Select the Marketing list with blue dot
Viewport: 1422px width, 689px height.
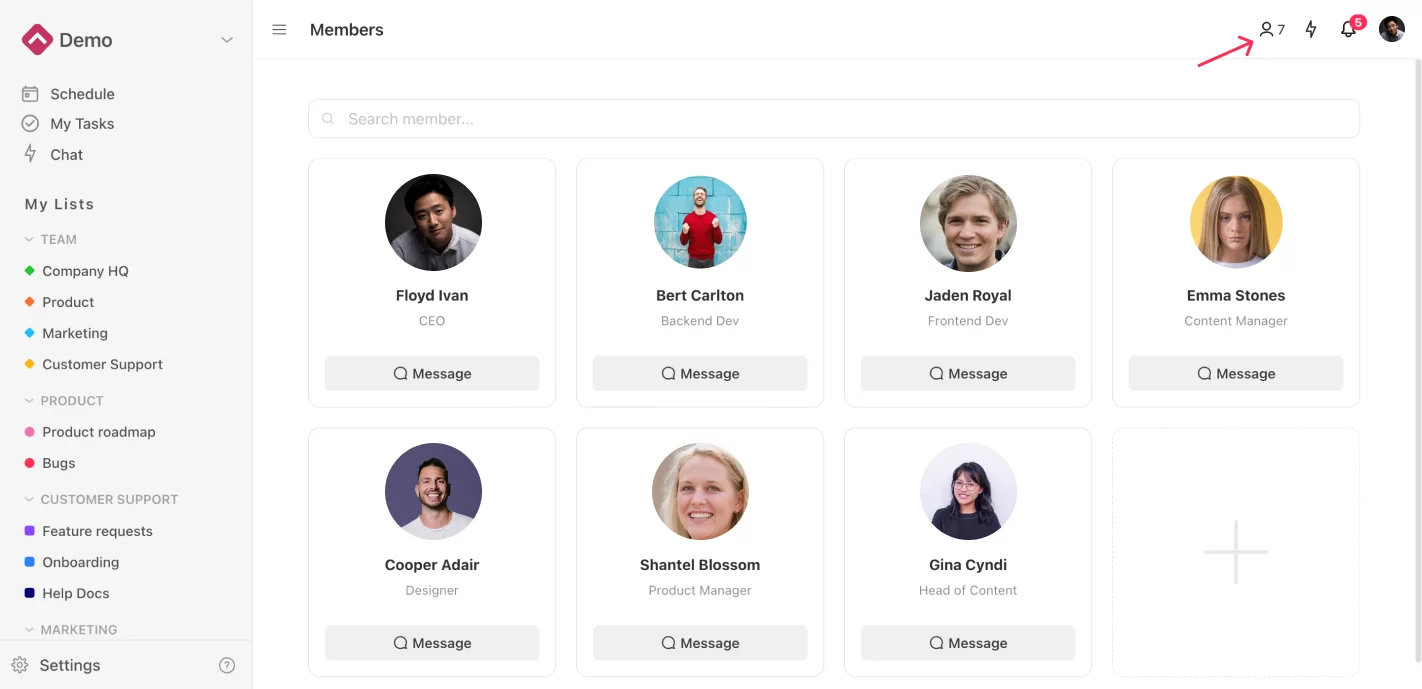coord(75,334)
